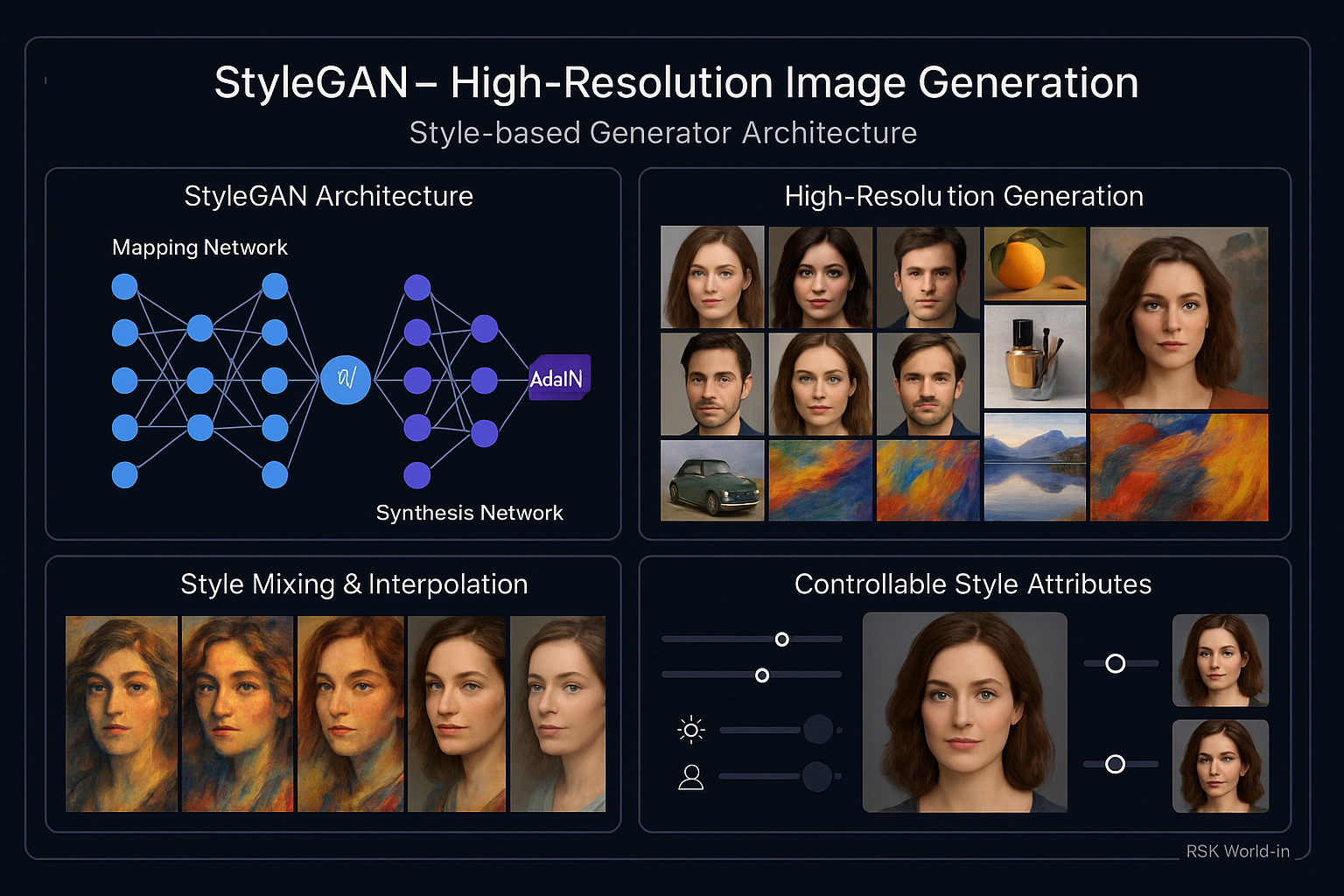Select the mountain lake landscape tile
The image size is (1344, 896).
(x=1034, y=466)
